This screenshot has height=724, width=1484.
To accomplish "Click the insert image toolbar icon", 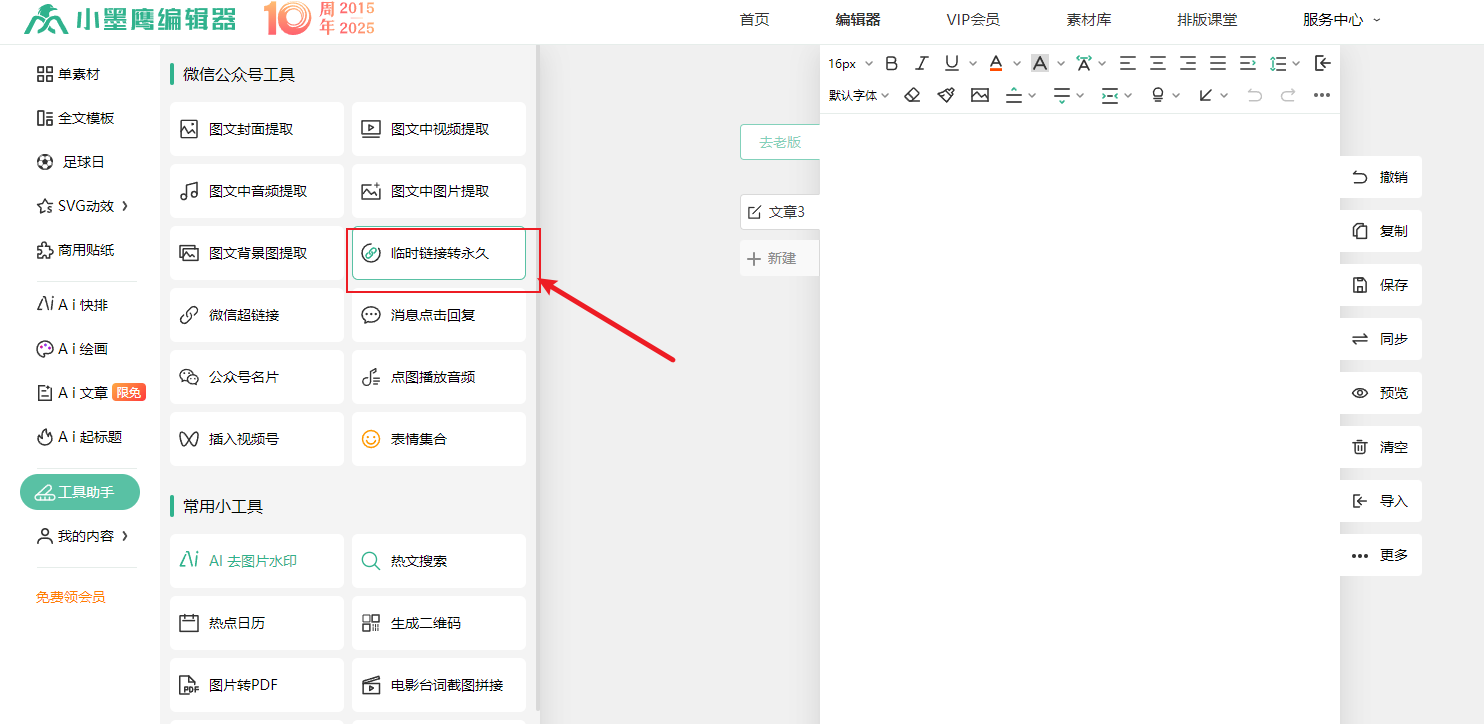I will pos(980,95).
